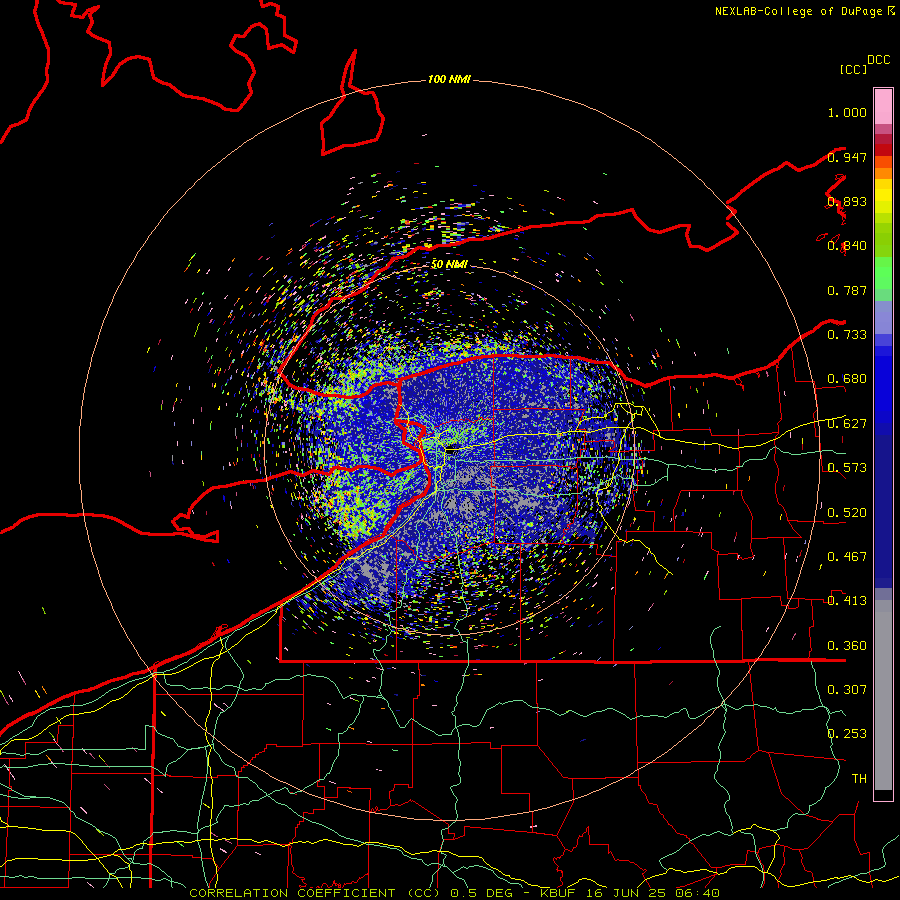Click the 0.360 legend value
This screenshot has width=900, height=900.
point(847,646)
